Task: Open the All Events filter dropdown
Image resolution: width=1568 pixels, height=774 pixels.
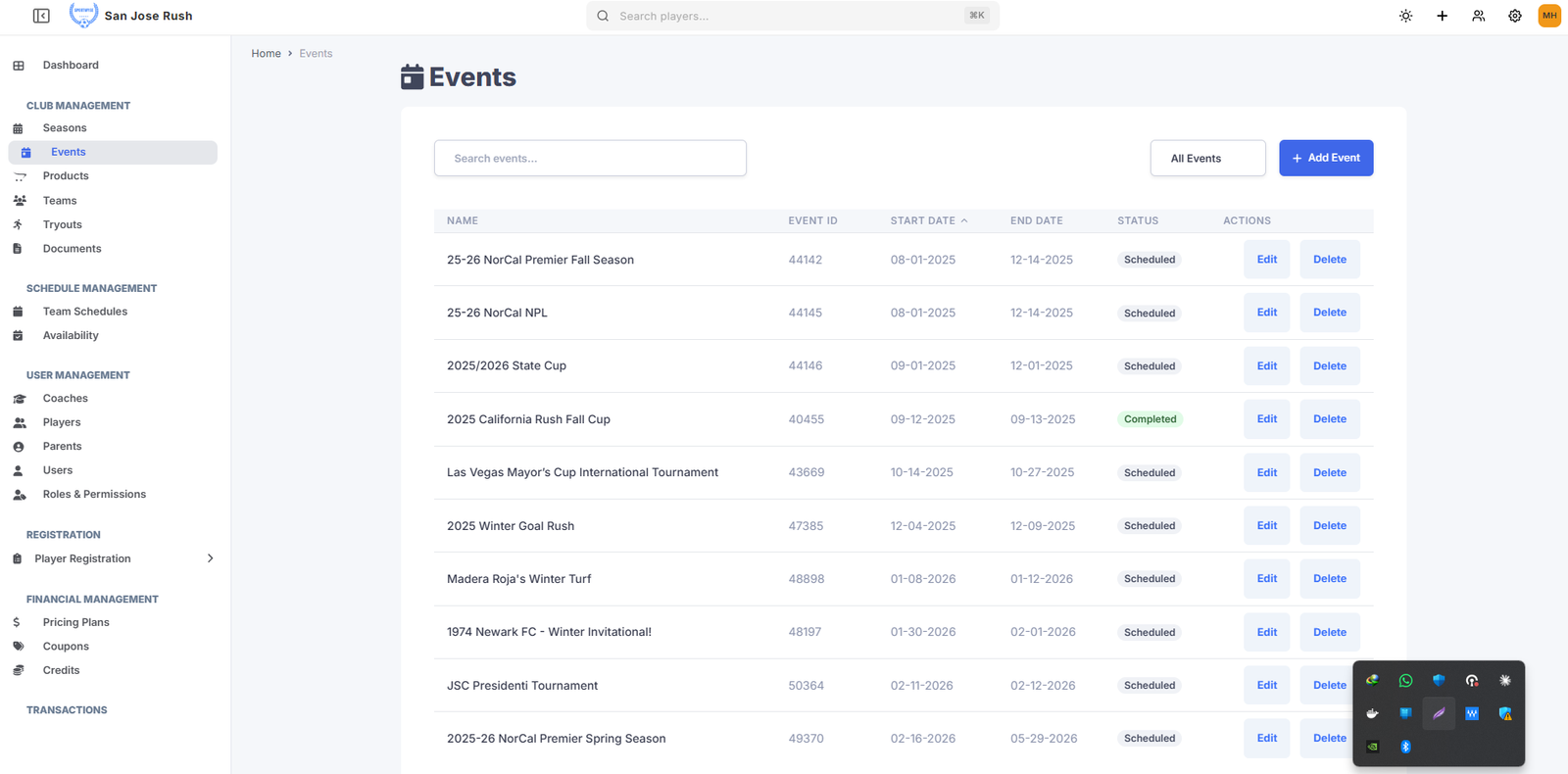Action: pyautogui.click(x=1207, y=158)
